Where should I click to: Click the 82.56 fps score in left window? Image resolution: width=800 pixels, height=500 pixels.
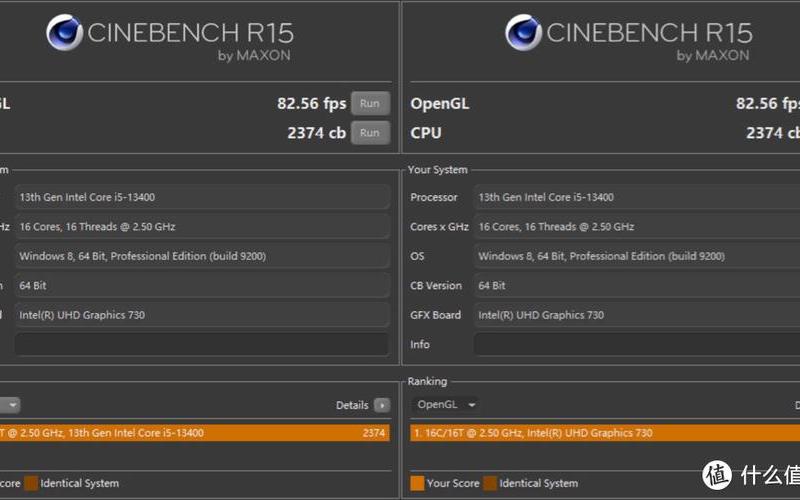click(x=312, y=104)
